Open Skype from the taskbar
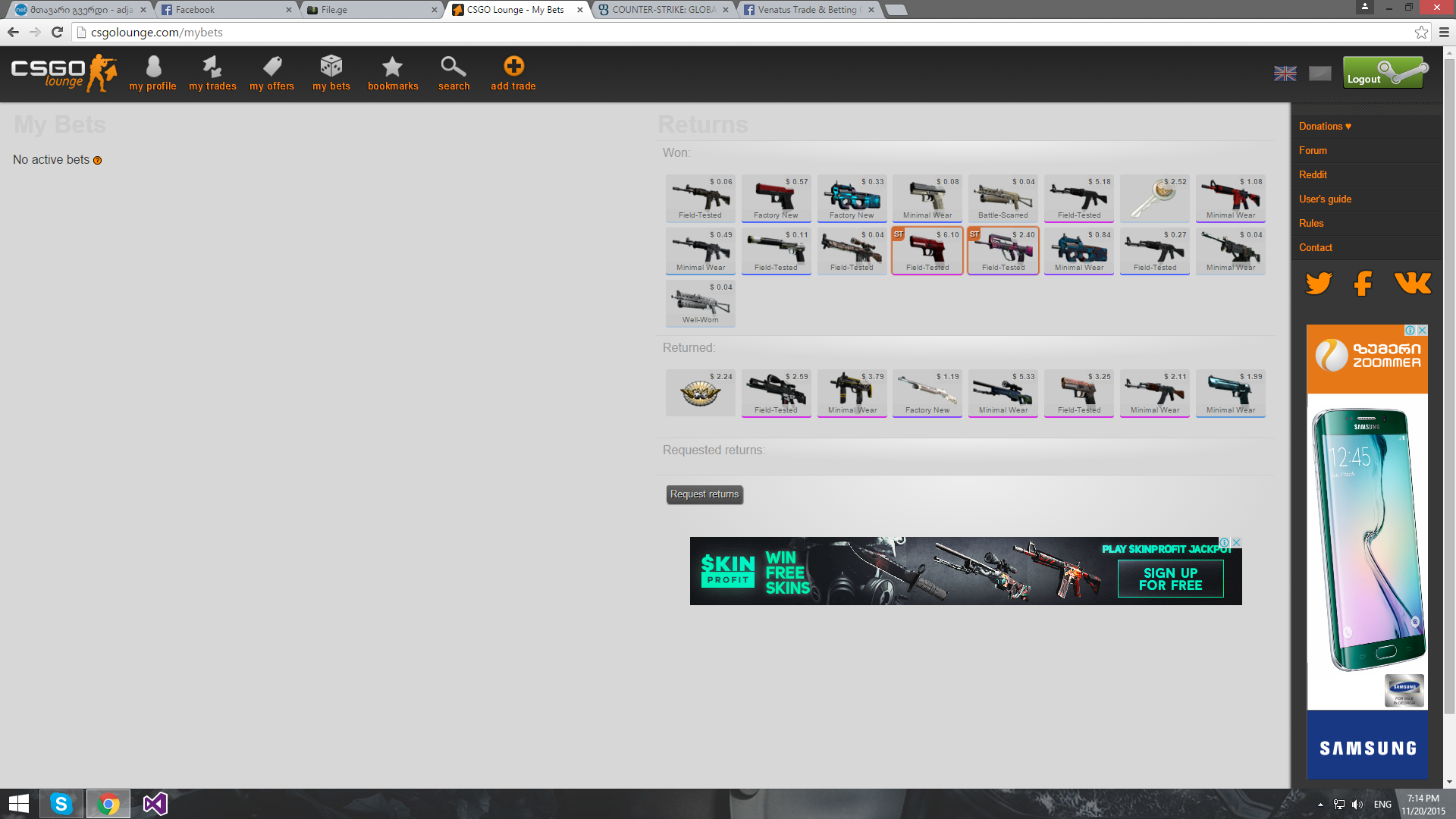Screen dimensions: 1456x819 pyautogui.click(x=61, y=803)
